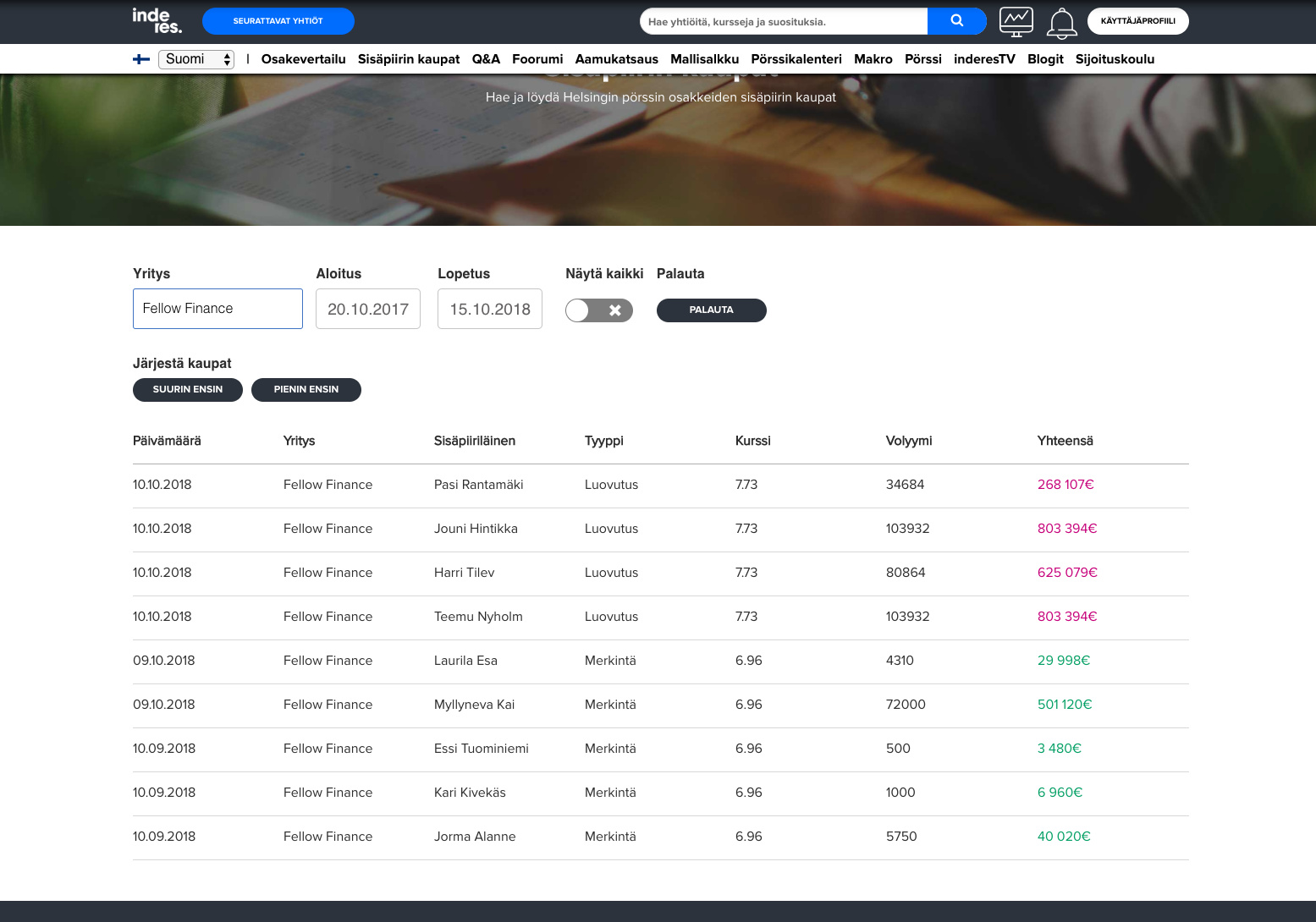Open the Käyttäjäprofiili button

(x=1137, y=21)
